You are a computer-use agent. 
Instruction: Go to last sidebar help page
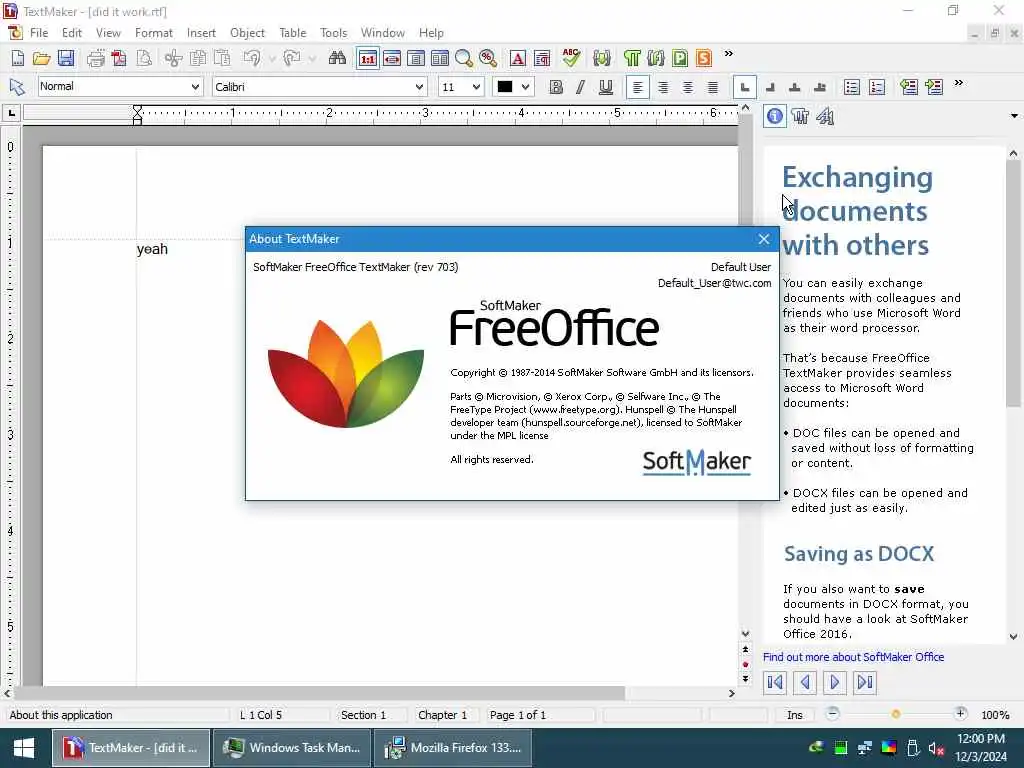pos(865,682)
